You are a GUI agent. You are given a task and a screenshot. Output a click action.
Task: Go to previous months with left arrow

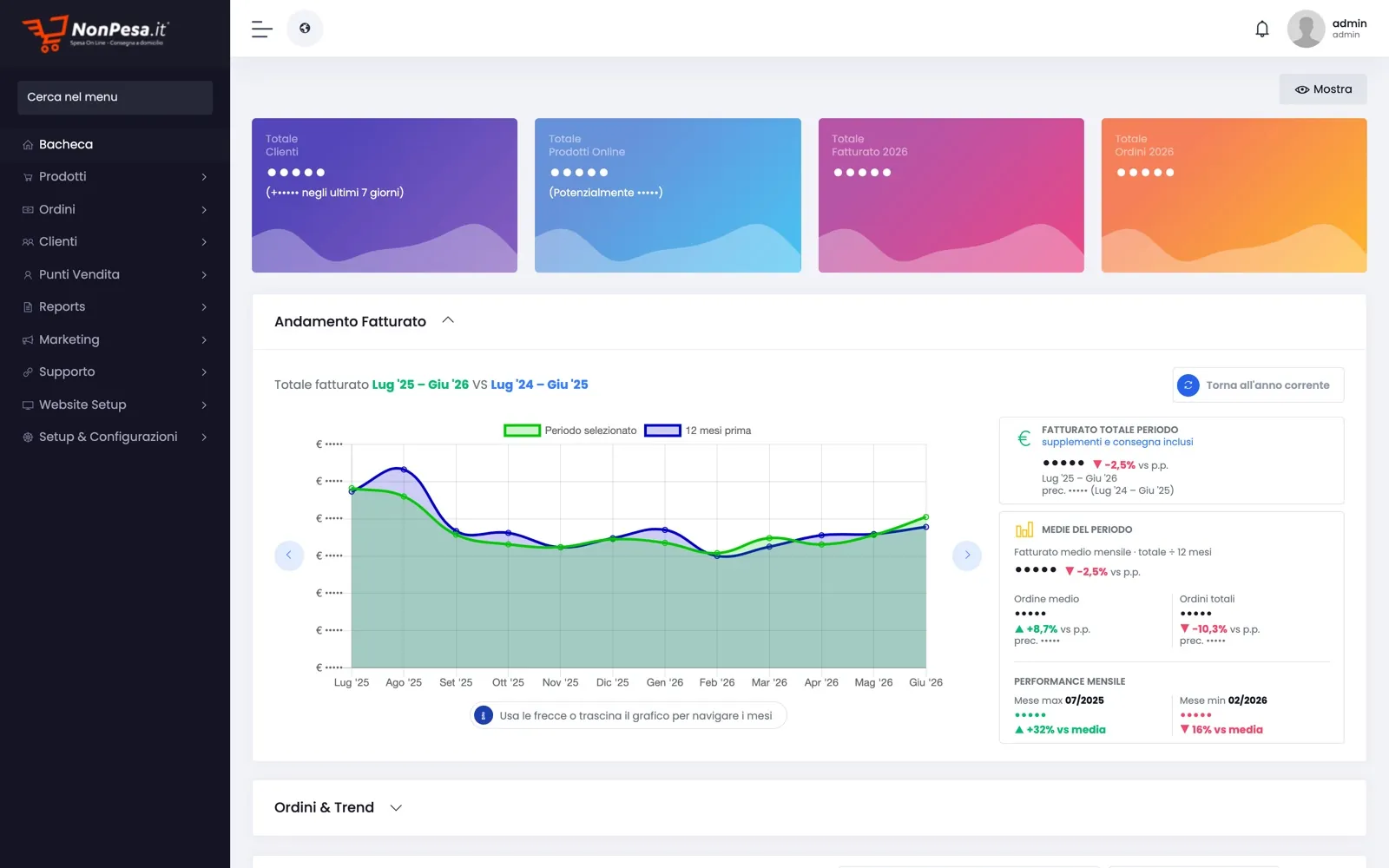coord(289,555)
